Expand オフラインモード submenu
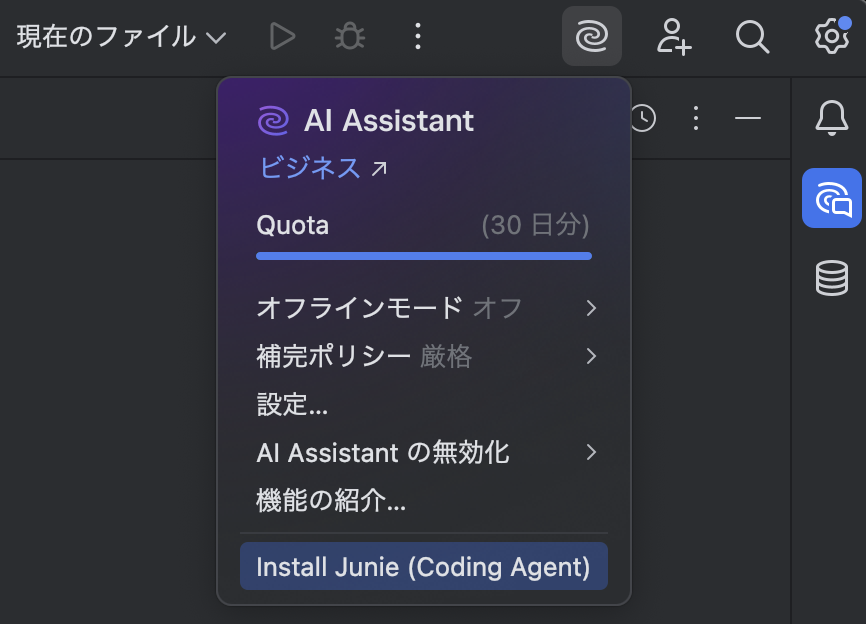The height and width of the screenshot is (624, 866). [424, 307]
